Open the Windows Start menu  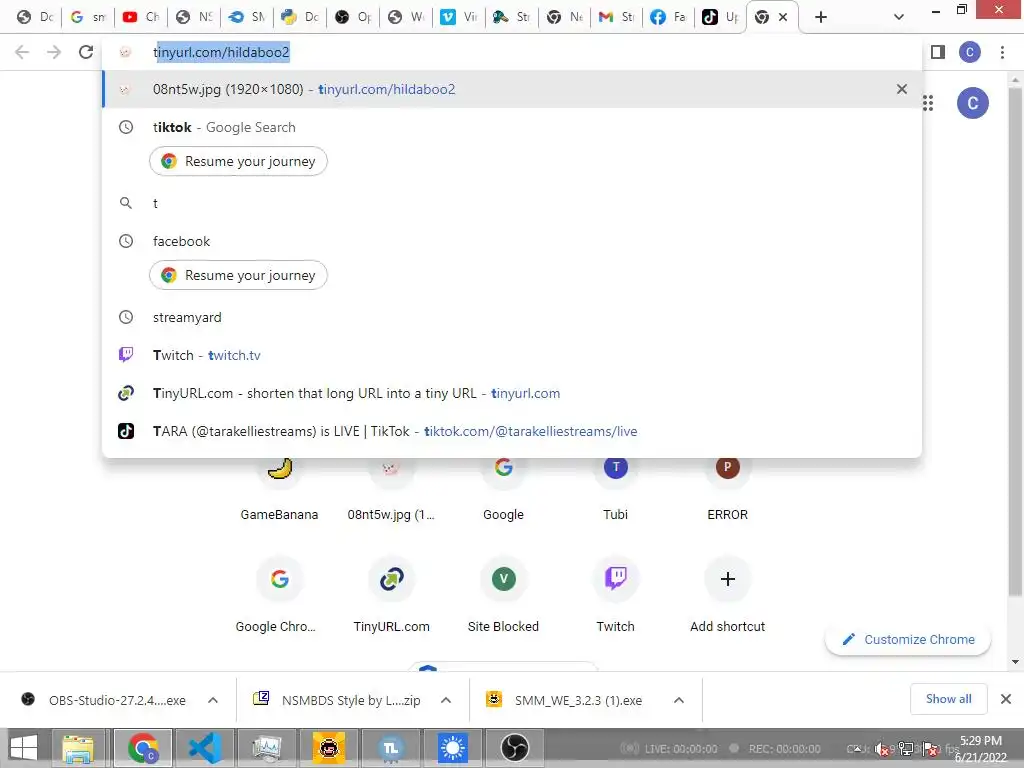click(x=24, y=748)
